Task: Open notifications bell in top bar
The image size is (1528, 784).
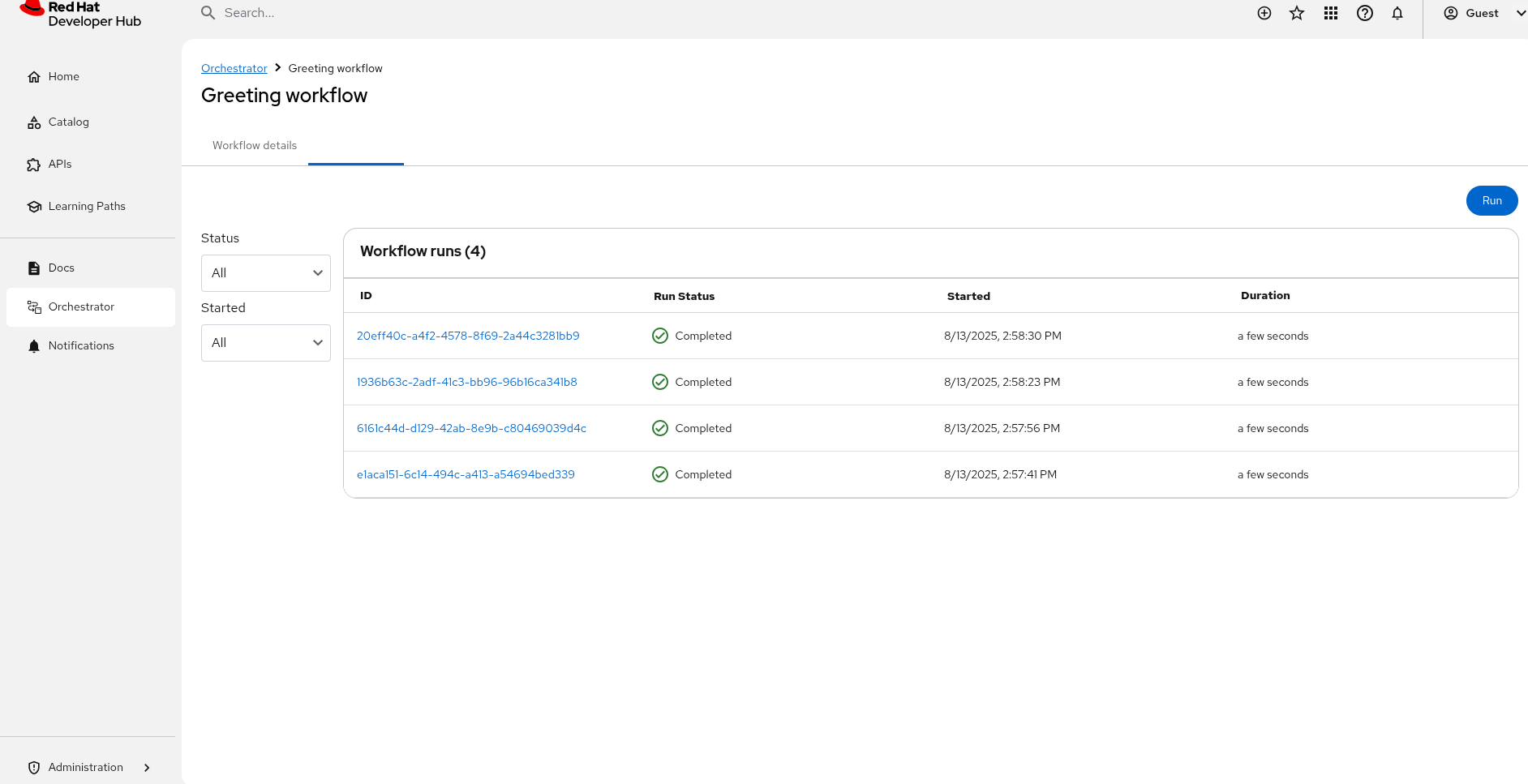Action: click(x=1397, y=13)
